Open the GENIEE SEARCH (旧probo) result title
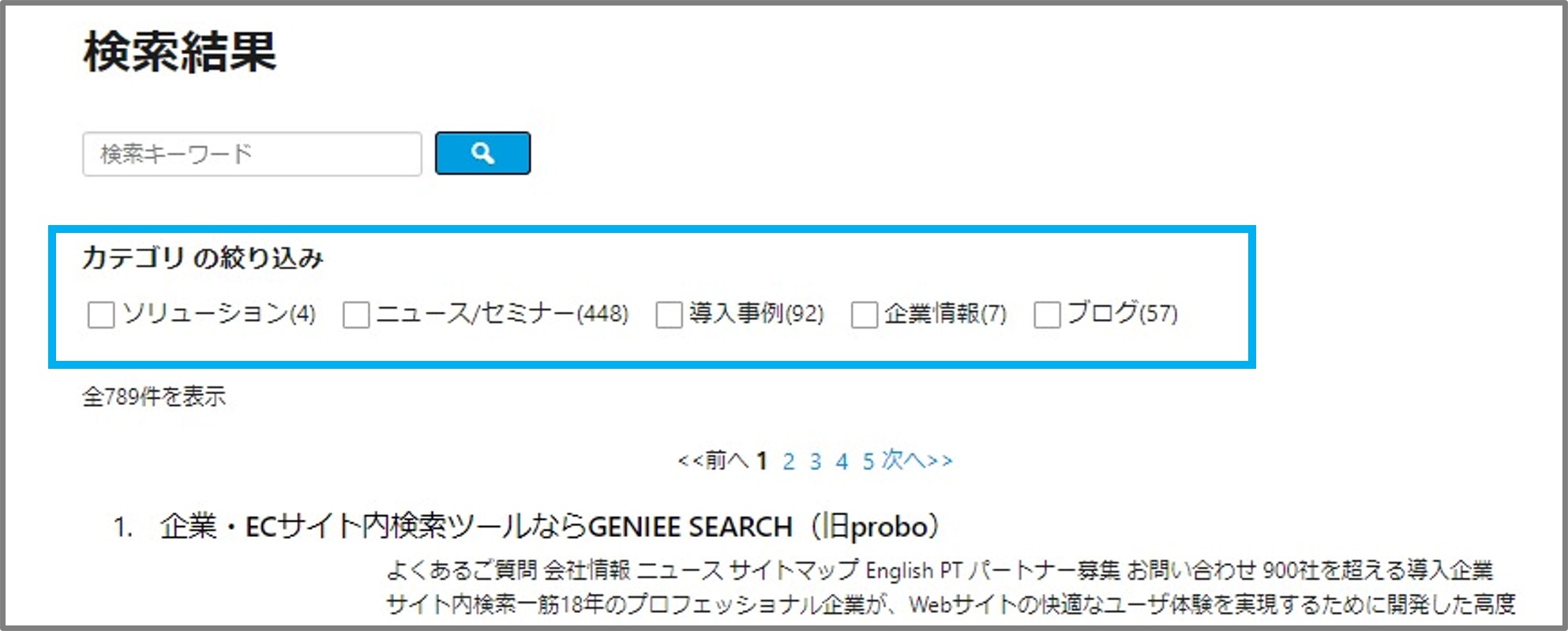Image resolution: width=1568 pixels, height=631 pixels. [x=550, y=526]
